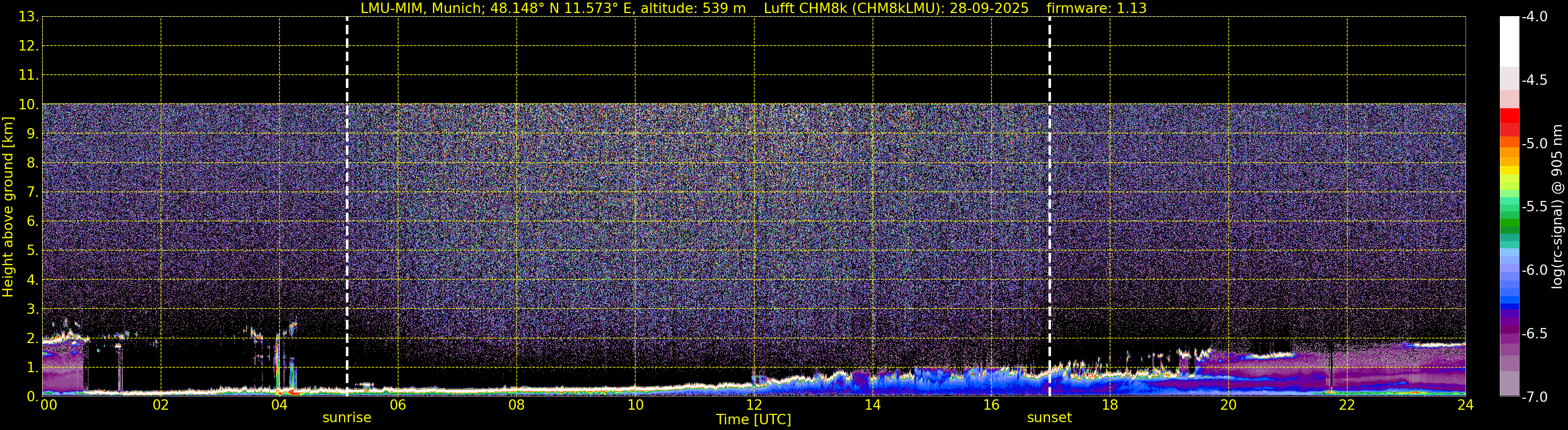Click the '16' tick on the time axis
This screenshot has height=430, width=1568.
coord(991,405)
